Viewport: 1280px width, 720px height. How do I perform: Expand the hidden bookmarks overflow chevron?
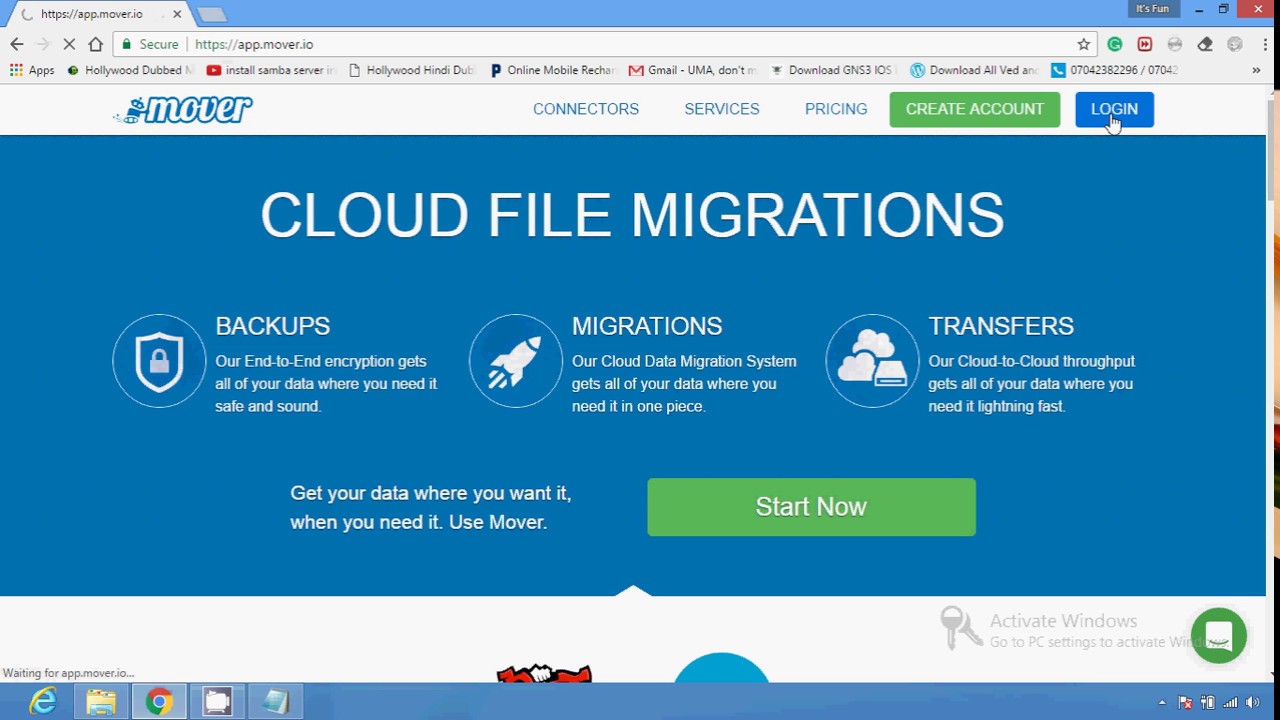1256,70
